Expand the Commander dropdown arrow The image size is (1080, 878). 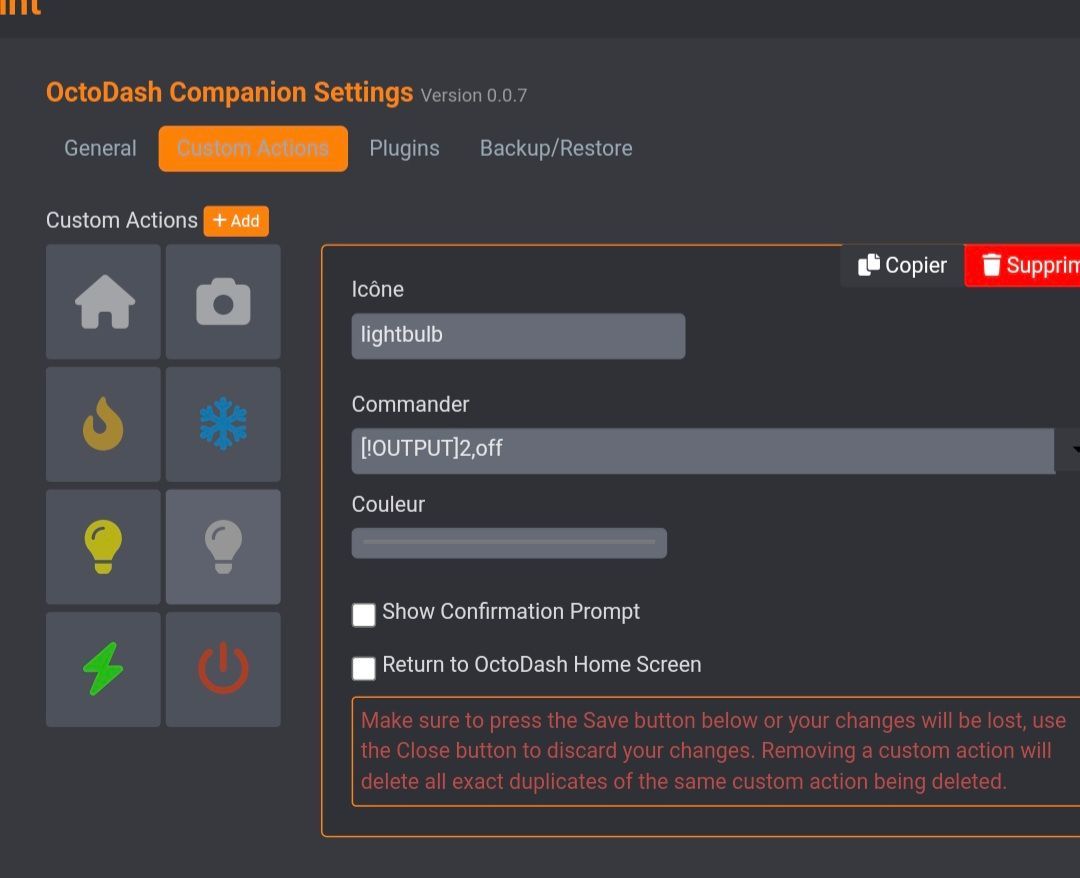[x=1069, y=450]
